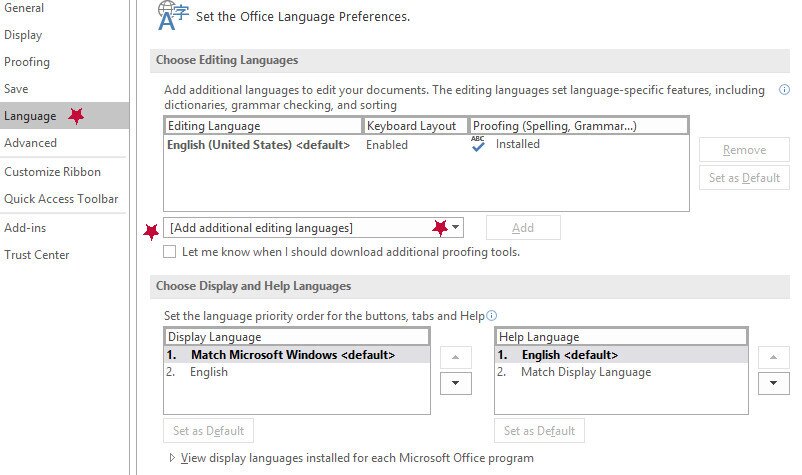This screenshot has width=802, height=475.
Task: Move display language up with arrow button
Action: coord(455,357)
